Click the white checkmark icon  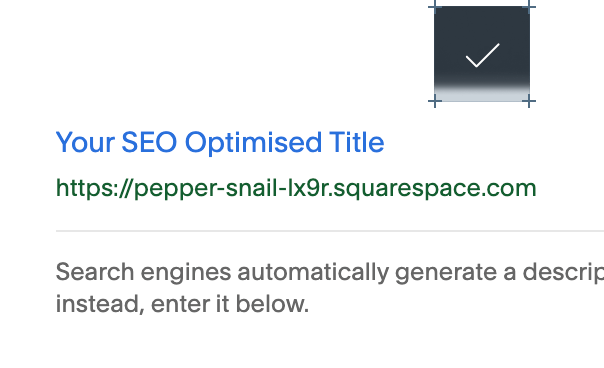[x=482, y=55]
